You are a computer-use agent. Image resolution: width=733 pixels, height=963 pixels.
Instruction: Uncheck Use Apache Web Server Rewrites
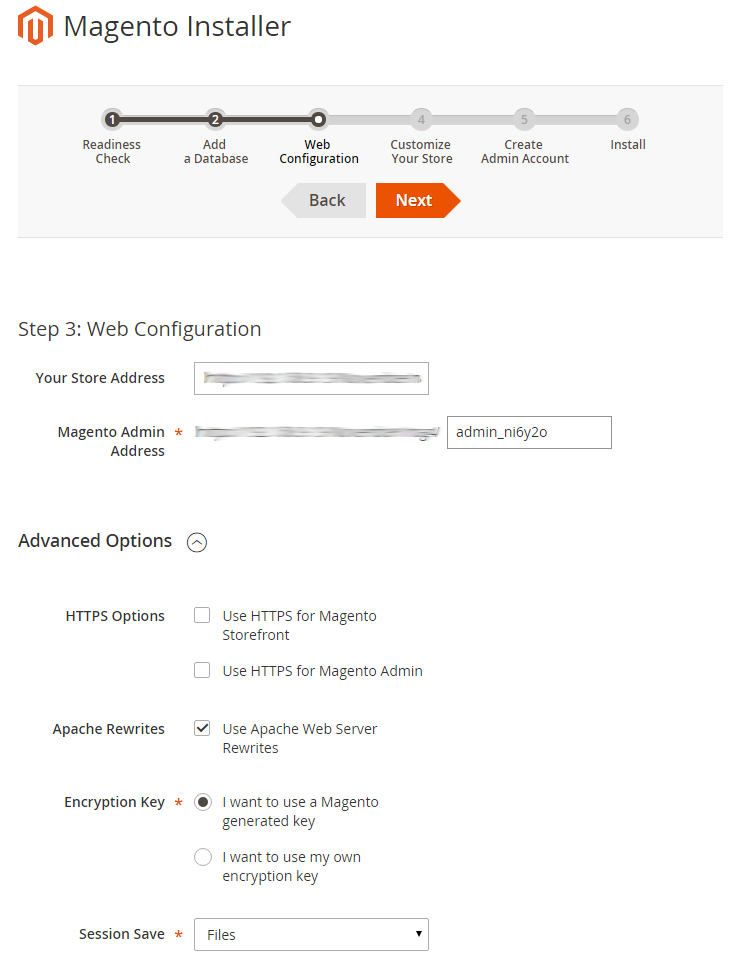pyautogui.click(x=202, y=728)
